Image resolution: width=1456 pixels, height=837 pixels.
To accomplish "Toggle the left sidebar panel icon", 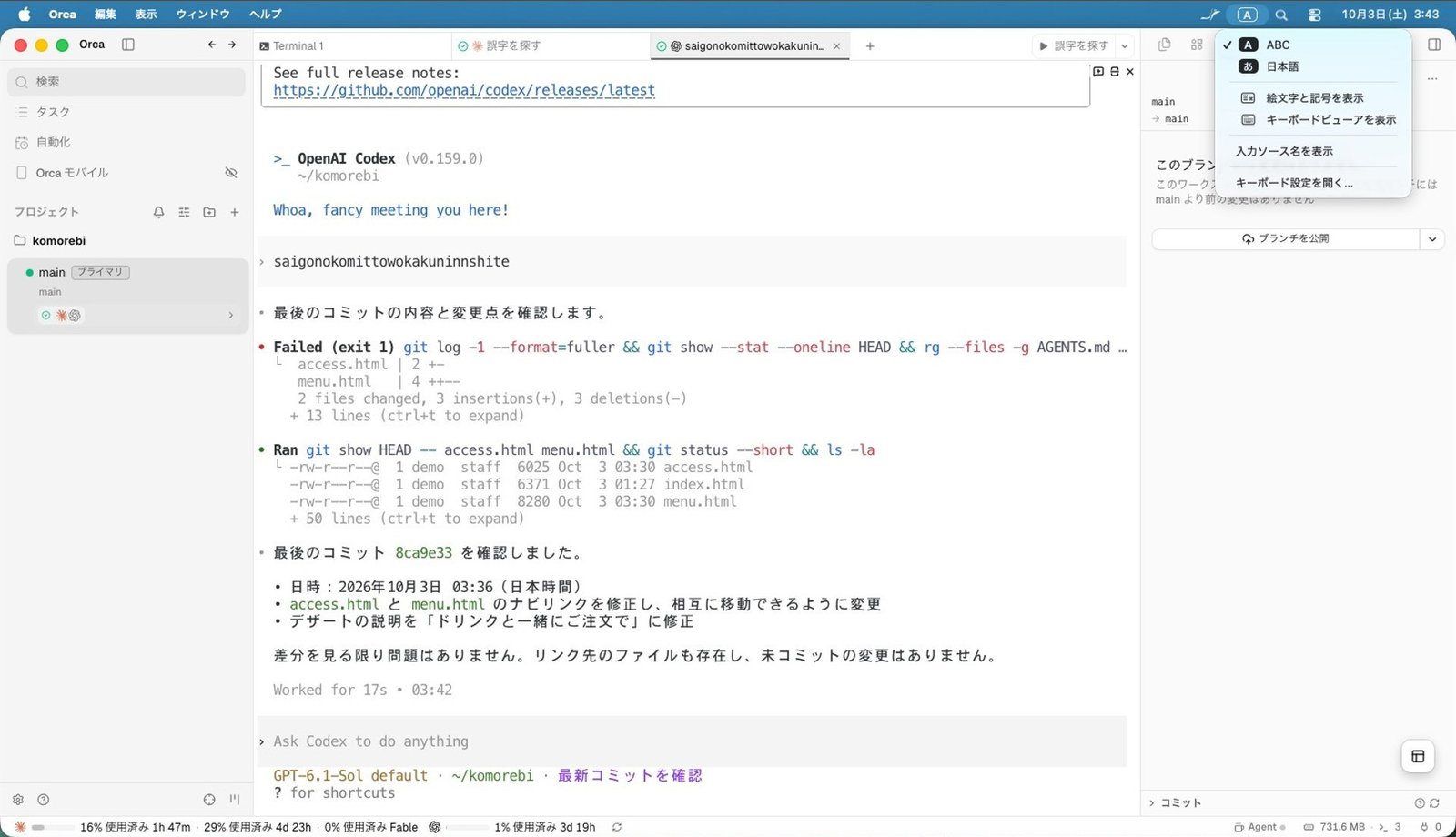I will [128, 45].
